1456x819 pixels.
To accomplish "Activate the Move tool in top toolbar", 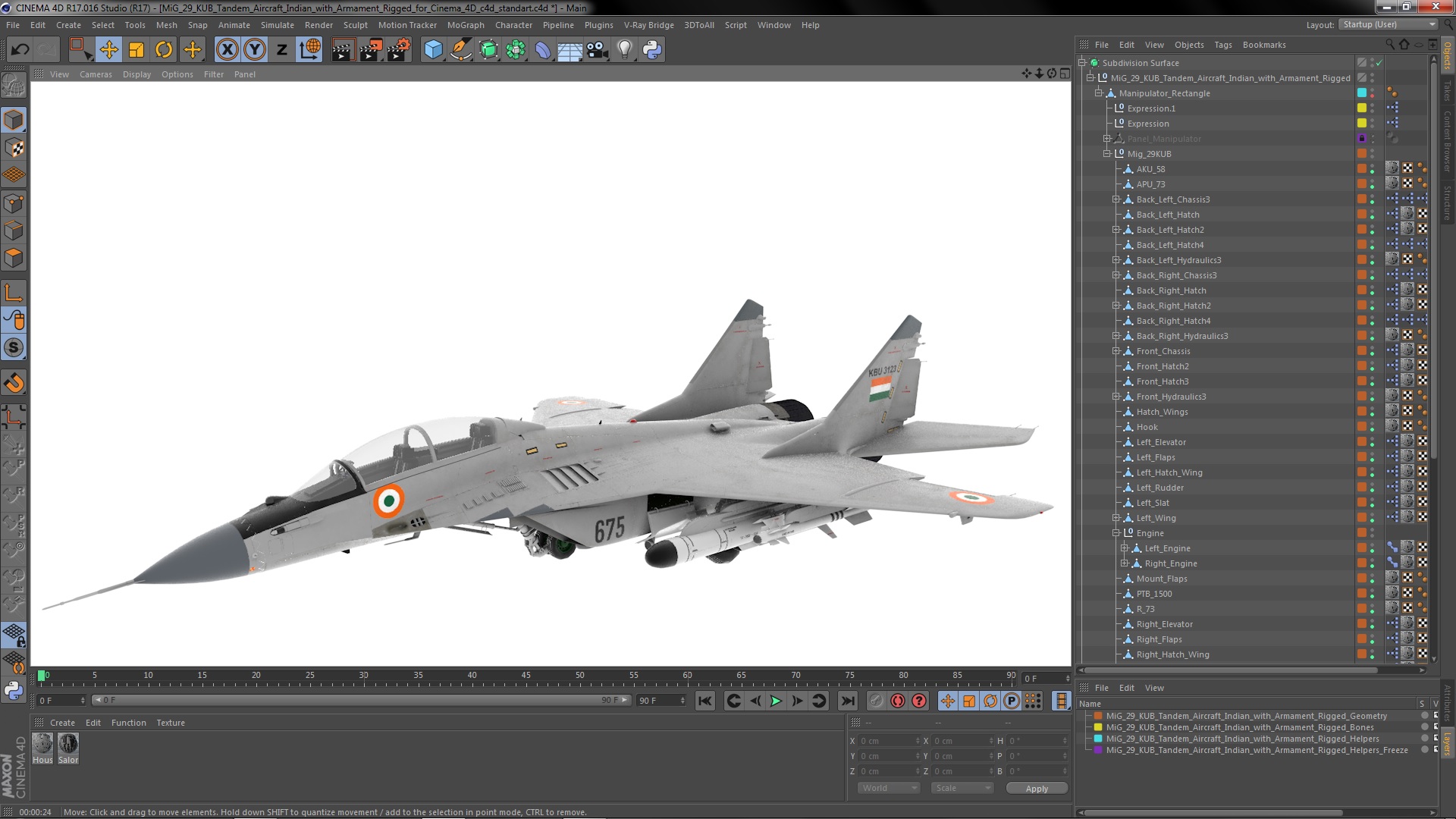I will [x=108, y=50].
